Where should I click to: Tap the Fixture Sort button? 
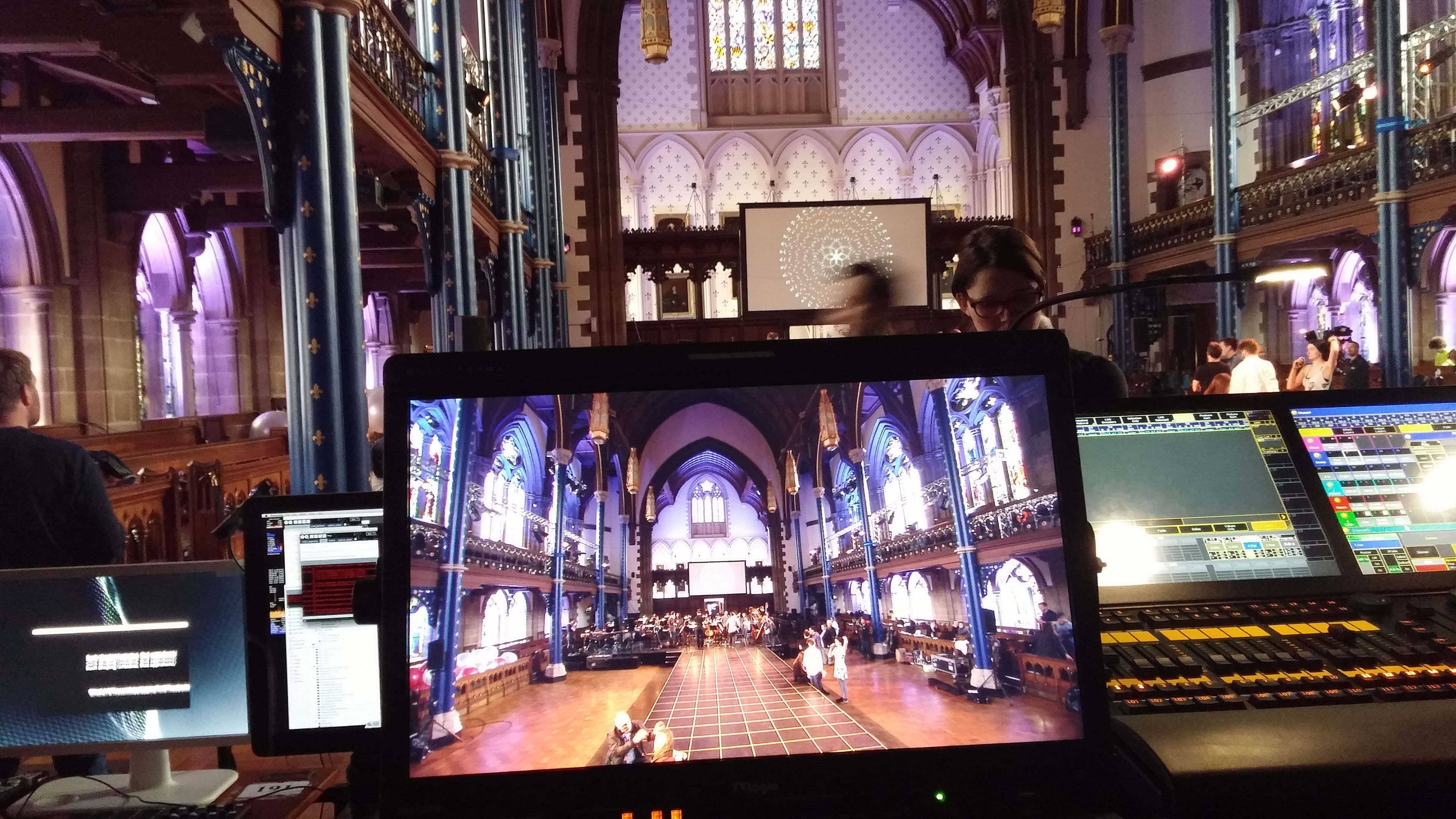click(x=1233, y=416)
